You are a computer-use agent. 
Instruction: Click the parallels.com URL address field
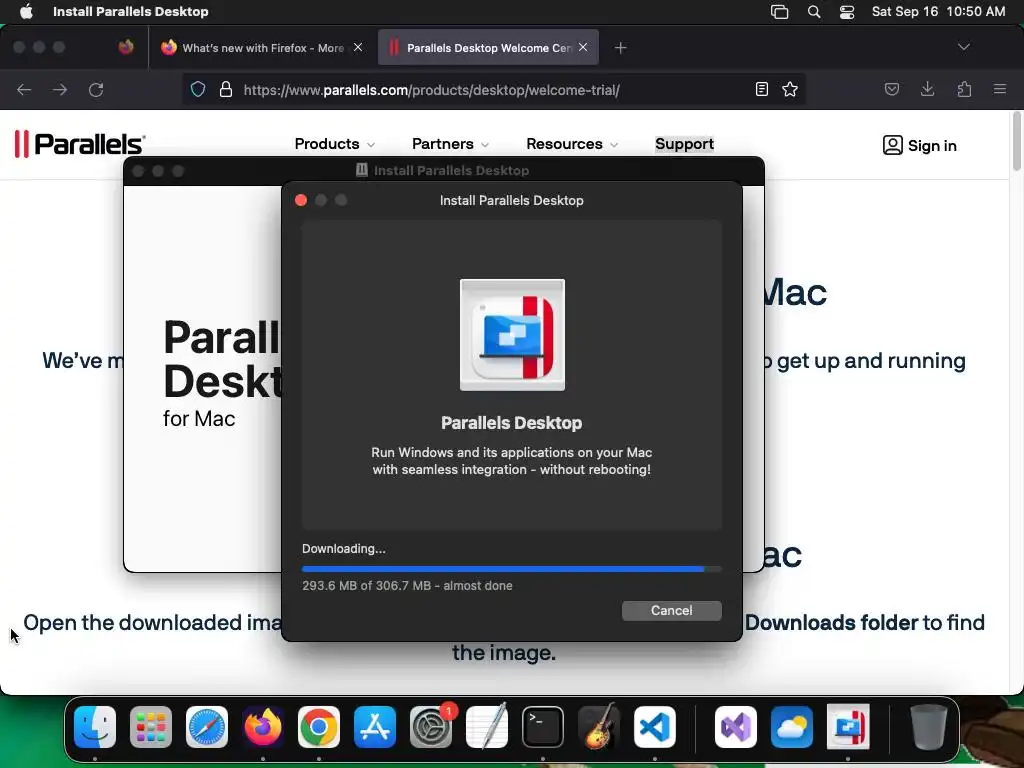[x=431, y=90]
